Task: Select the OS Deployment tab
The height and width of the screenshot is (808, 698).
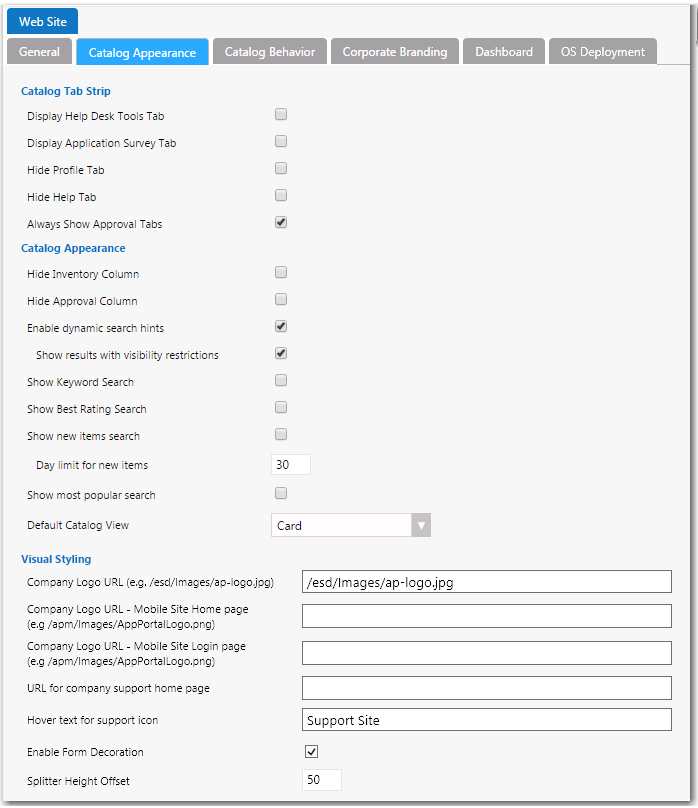Action: pyautogui.click(x=602, y=50)
